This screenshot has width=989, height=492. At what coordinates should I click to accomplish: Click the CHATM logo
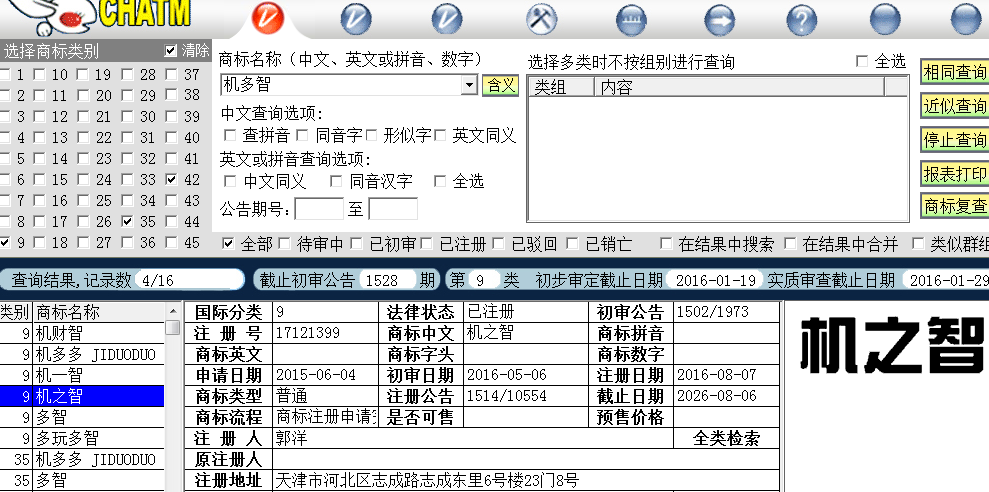(144, 14)
